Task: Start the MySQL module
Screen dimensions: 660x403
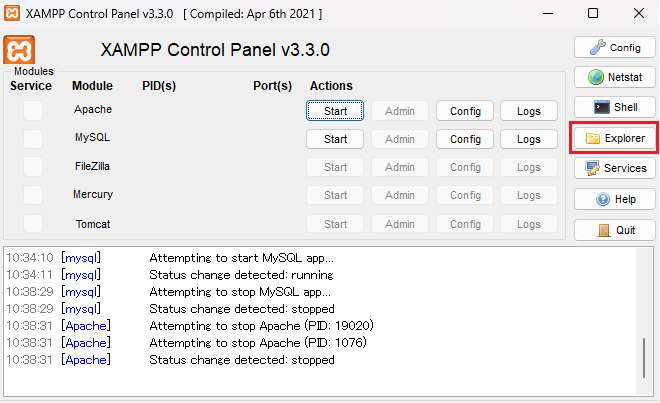Action: tap(336, 139)
